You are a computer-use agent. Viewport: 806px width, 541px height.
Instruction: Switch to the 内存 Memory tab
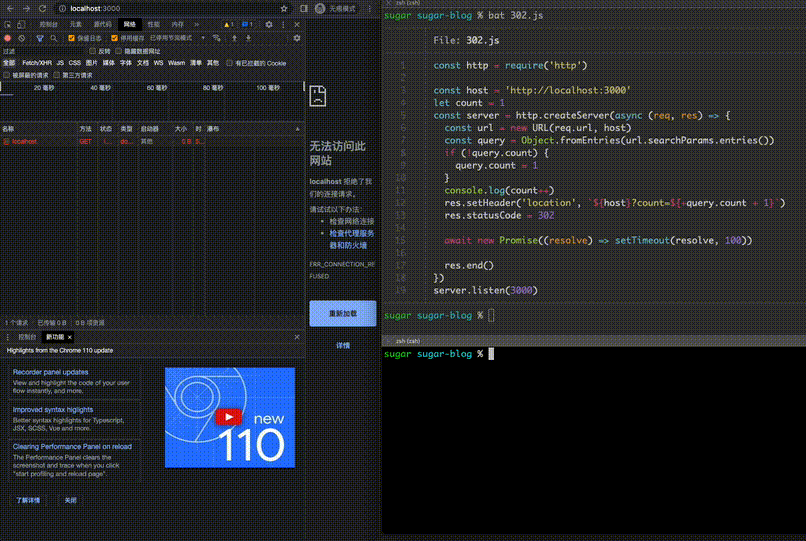click(177, 24)
